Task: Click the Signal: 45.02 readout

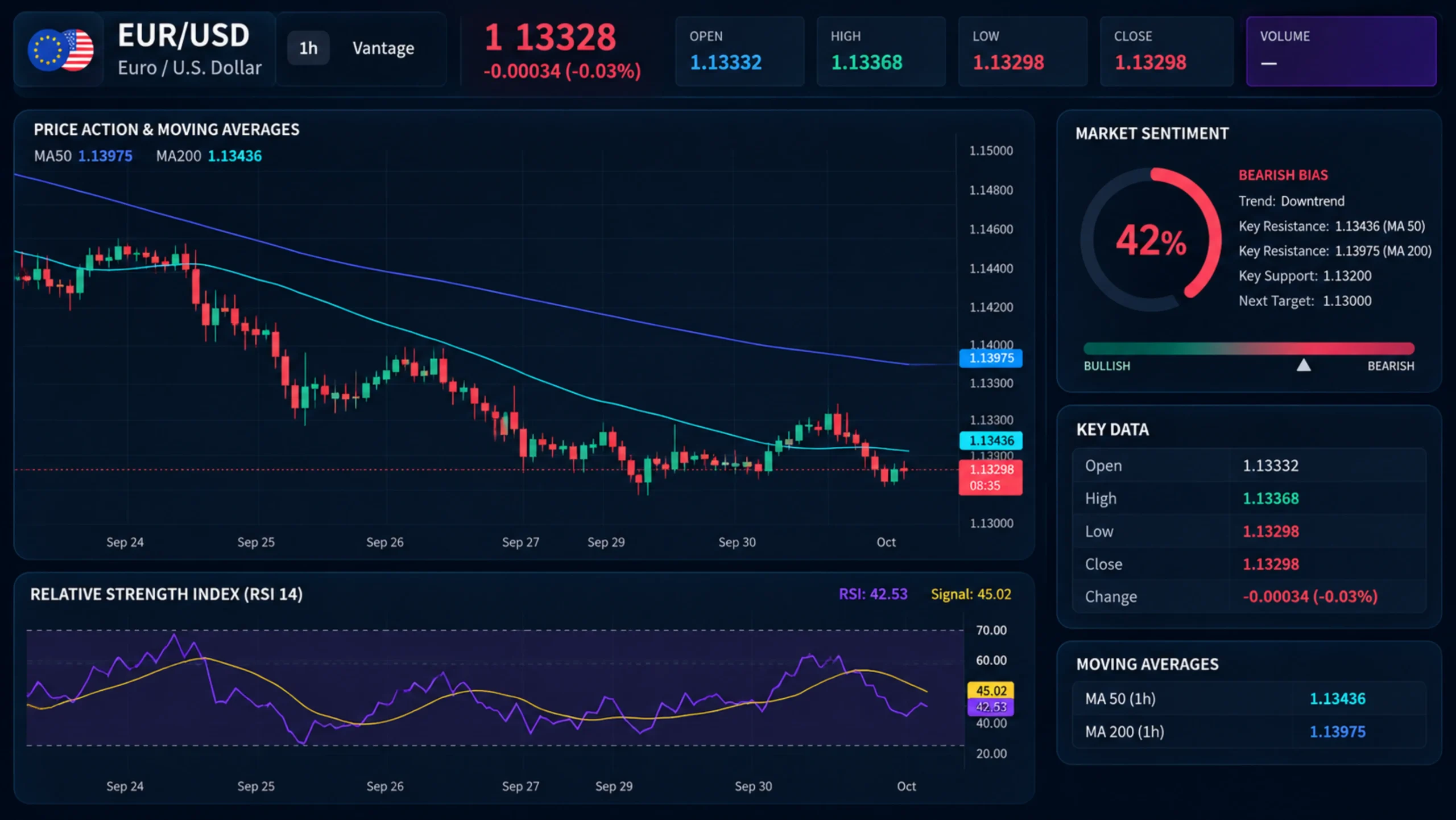Action: (x=971, y=594)
